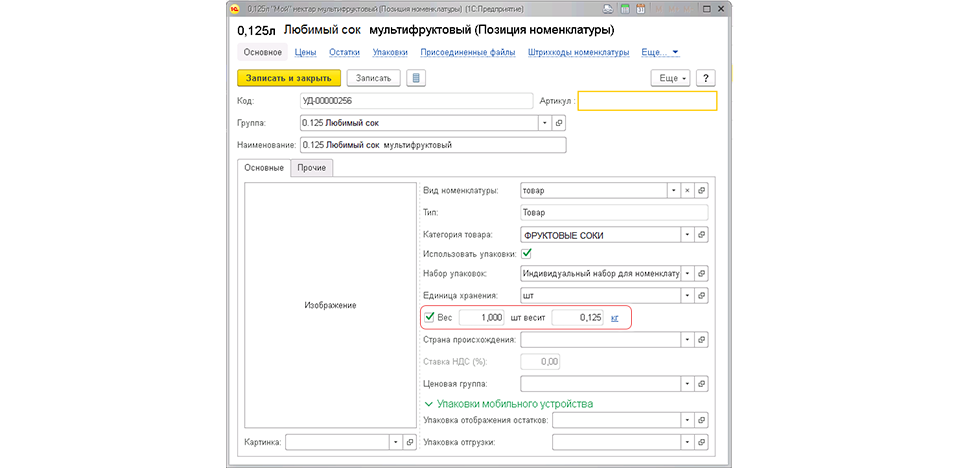The width and height of the screenshot is (960, 468).
Task: Open the Штрихкоды номенклатуры section
Action: (x=579, y=53)
